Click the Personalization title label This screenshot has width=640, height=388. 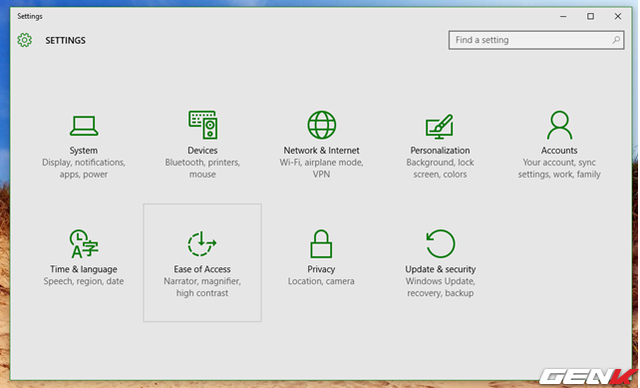click(x=440, y=151)
